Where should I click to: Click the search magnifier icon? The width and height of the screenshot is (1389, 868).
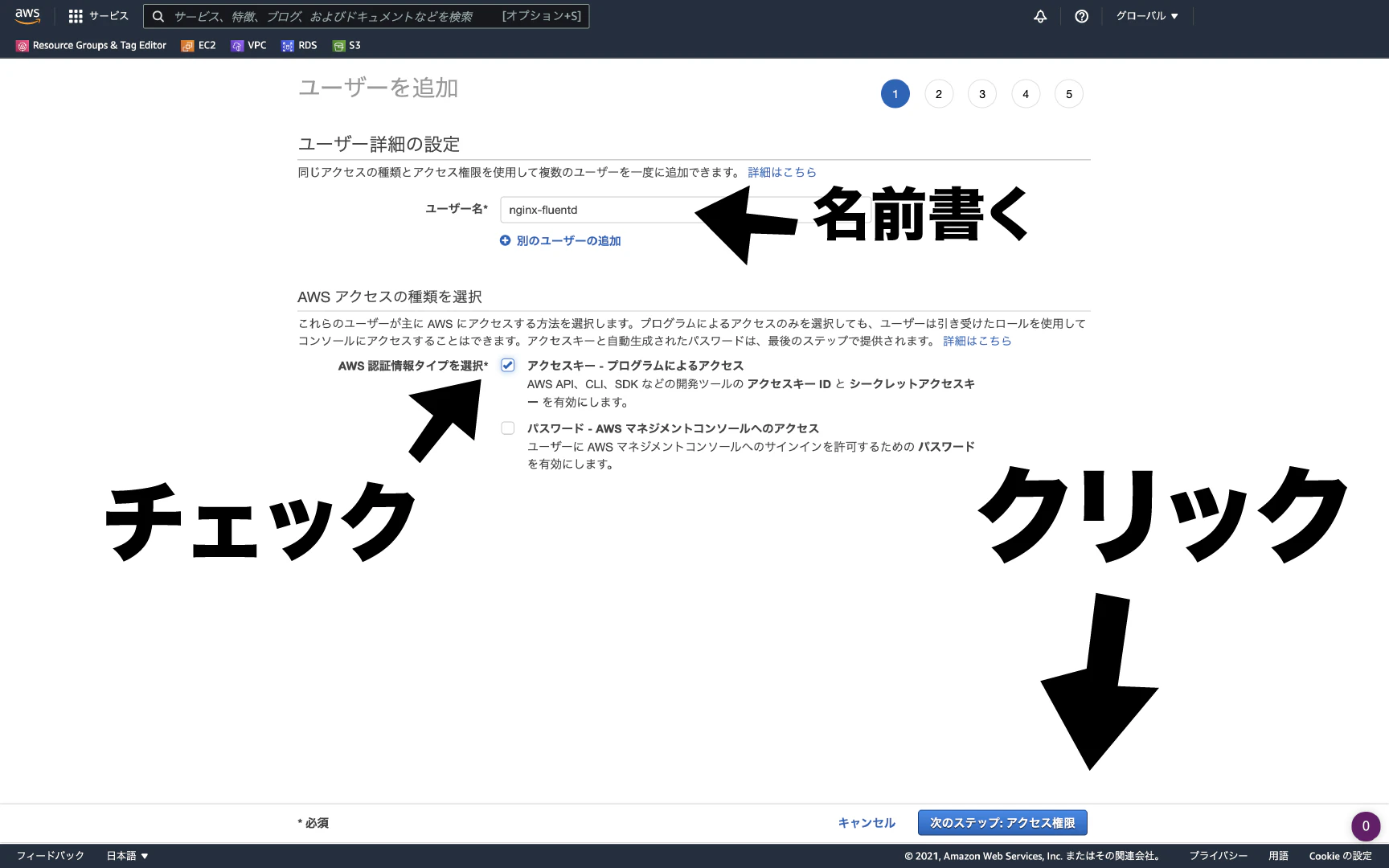[158, 16]
